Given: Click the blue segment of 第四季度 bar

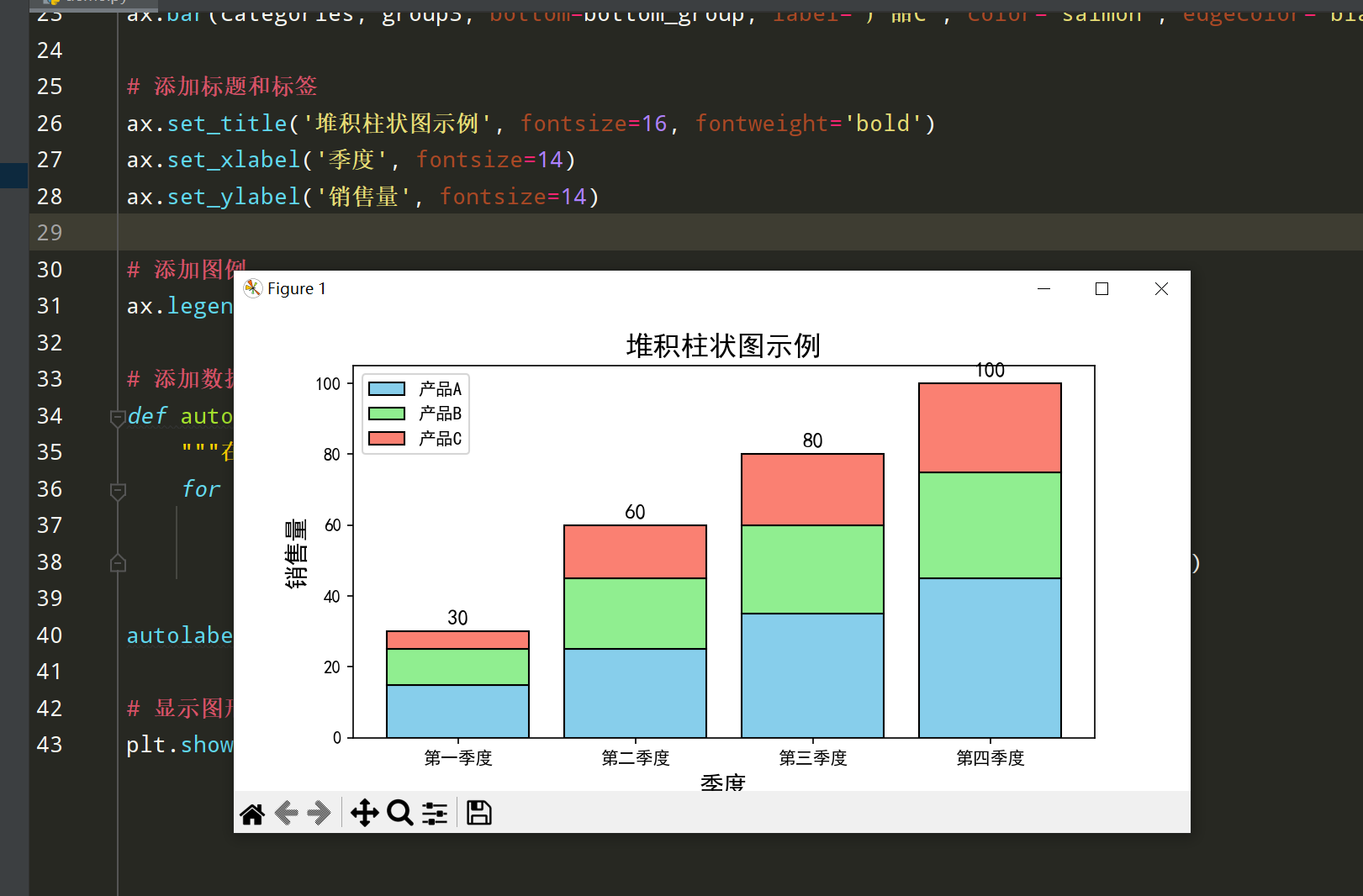Looking at the screenshot, I should [990, 658].
